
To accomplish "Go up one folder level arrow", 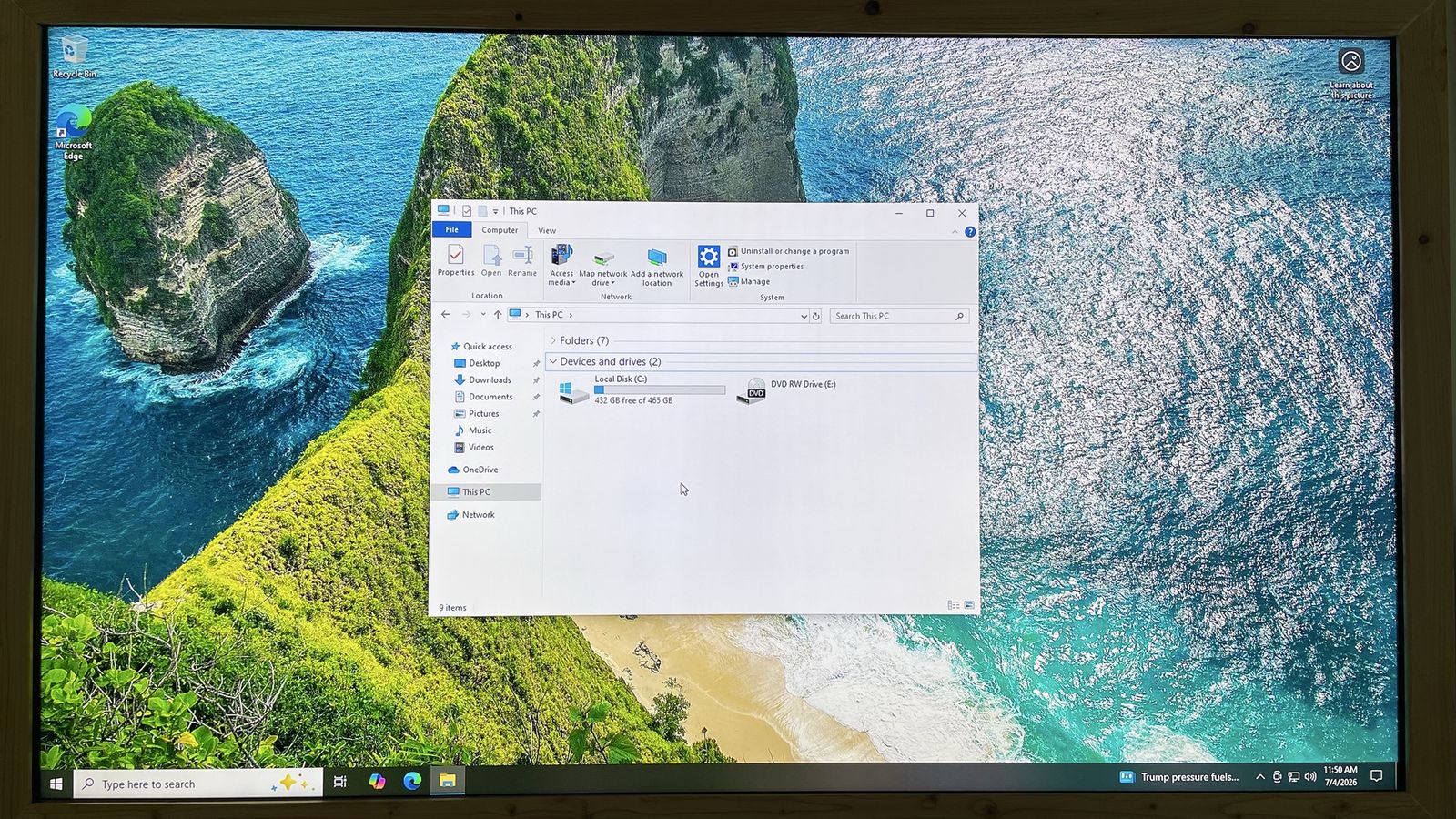I will click(497, 315).
